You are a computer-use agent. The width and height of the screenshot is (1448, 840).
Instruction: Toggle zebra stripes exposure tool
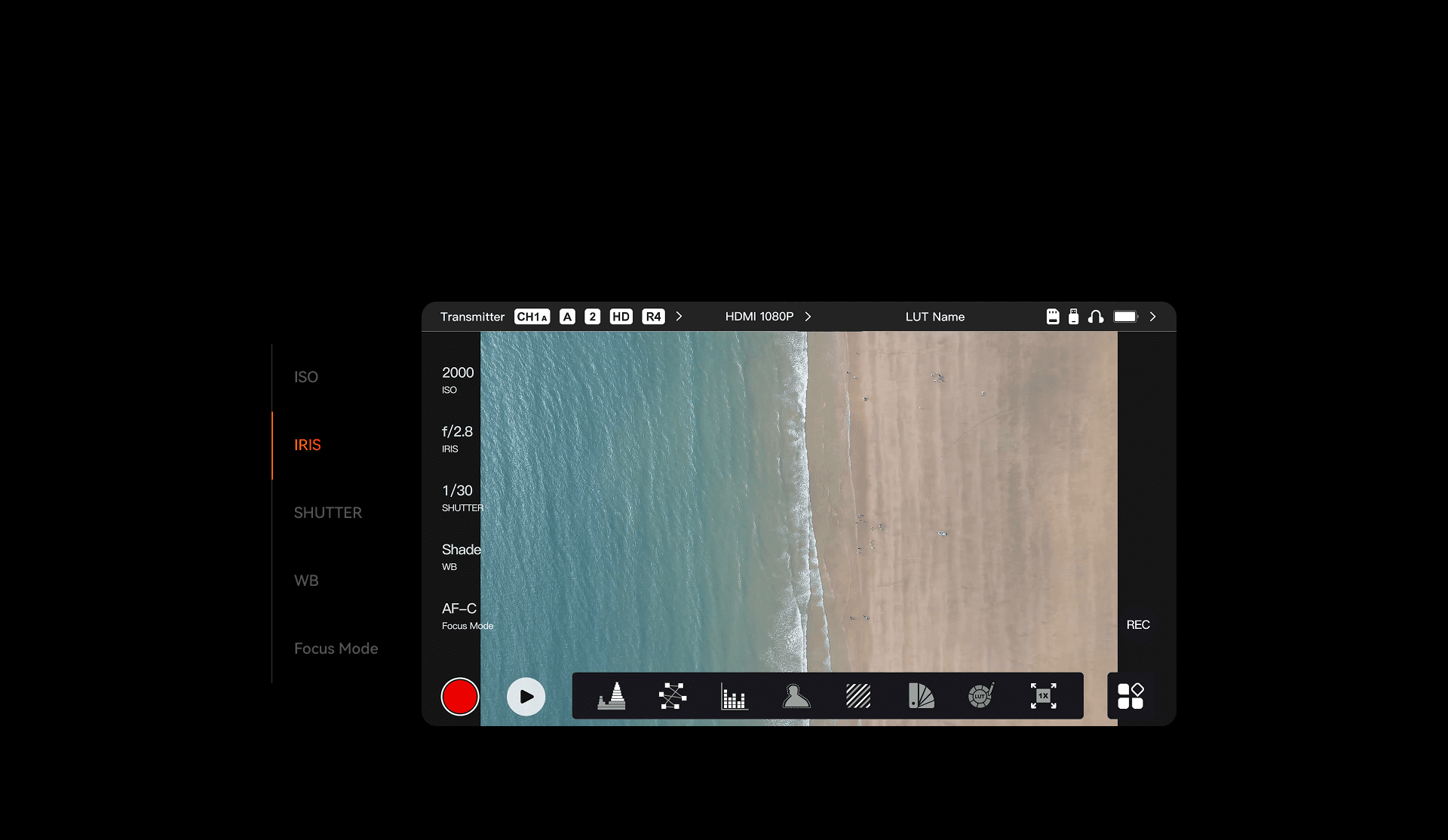pyautogui.click(x=858, y=696)
